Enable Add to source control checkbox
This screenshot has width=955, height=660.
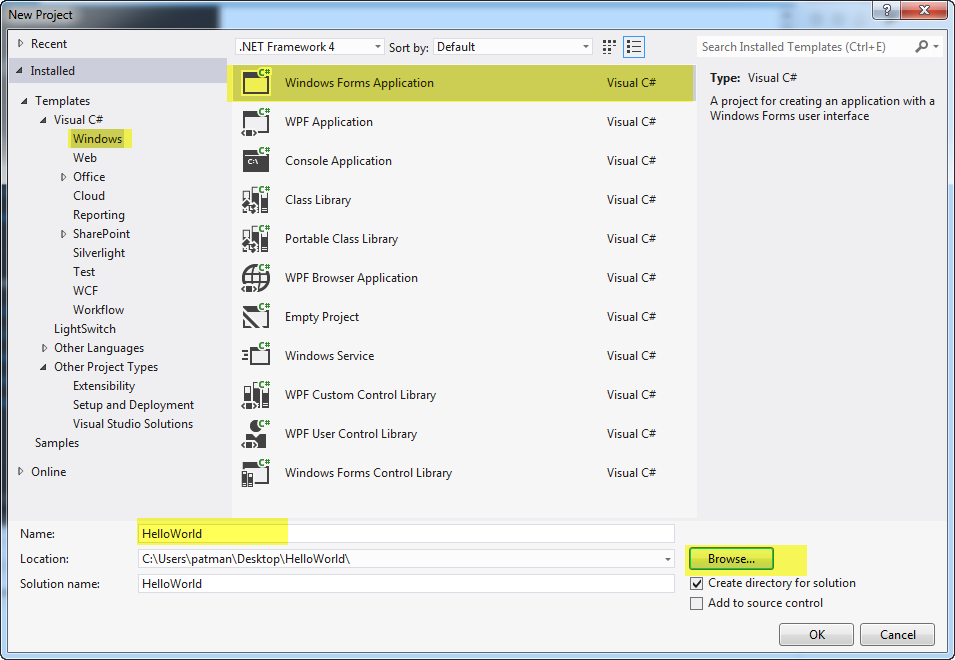coord(696,603)
